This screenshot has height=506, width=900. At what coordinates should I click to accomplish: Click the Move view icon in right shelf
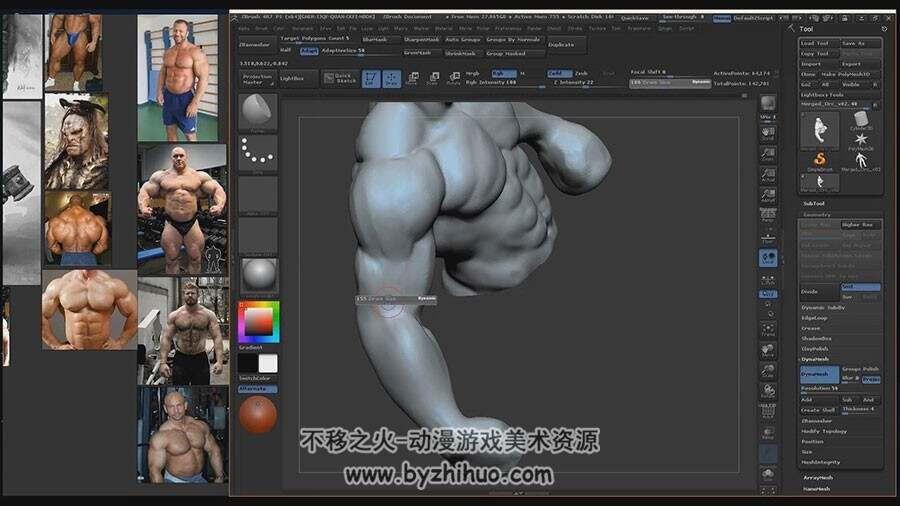768,350
